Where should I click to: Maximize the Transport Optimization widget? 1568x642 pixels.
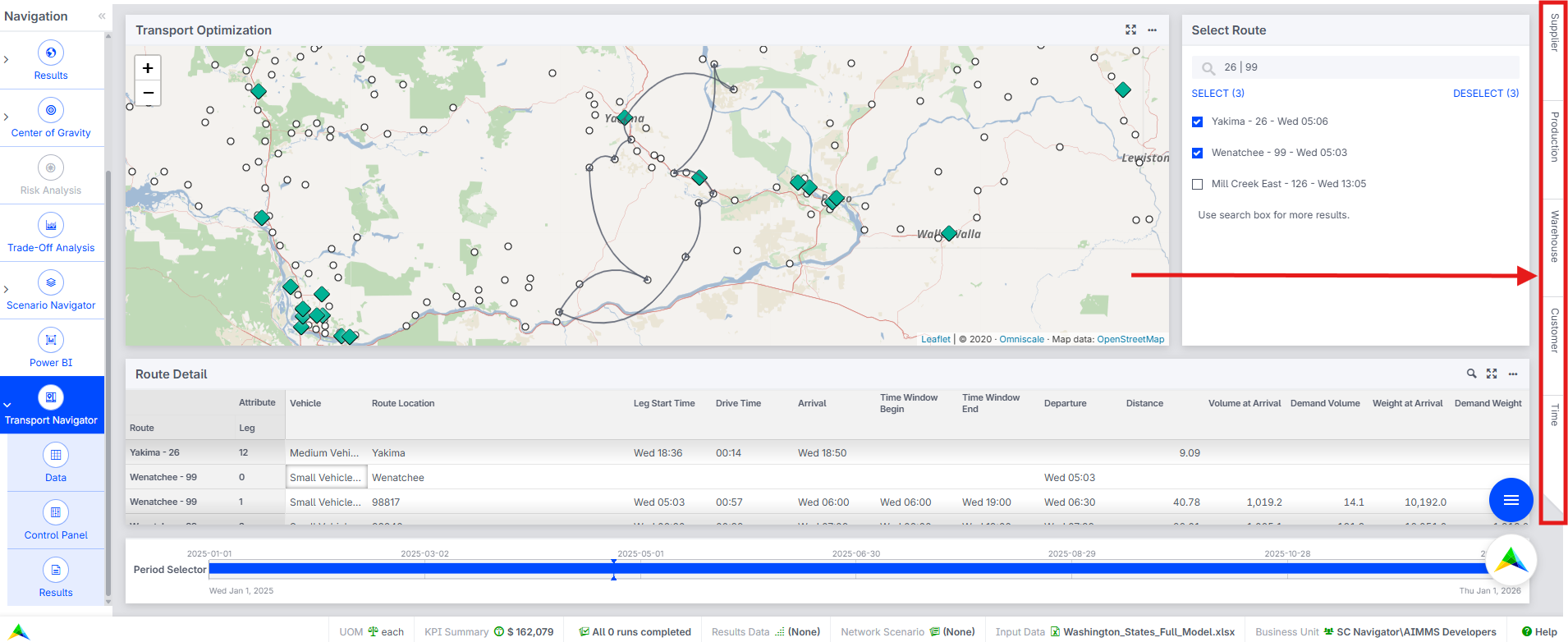[1130, 30]
